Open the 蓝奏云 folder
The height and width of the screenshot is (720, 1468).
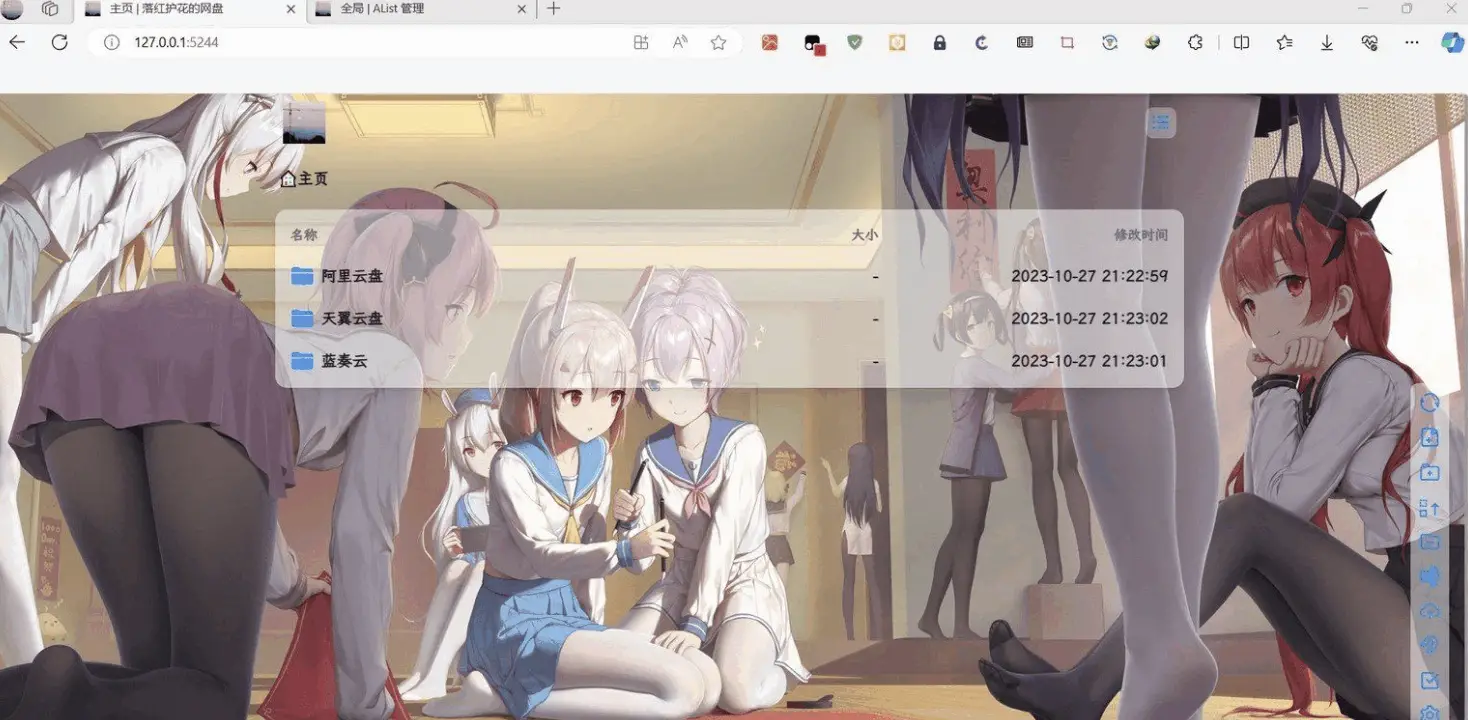(344, 361)
